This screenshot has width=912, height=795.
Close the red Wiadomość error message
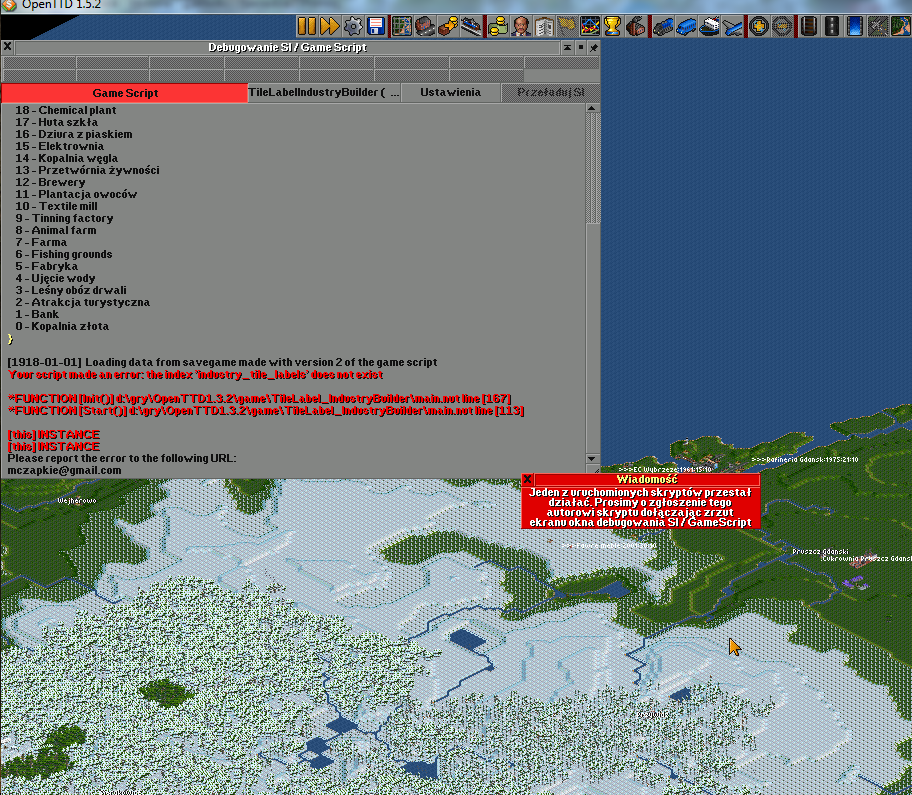pyautogui.click(x=528, y=480)
